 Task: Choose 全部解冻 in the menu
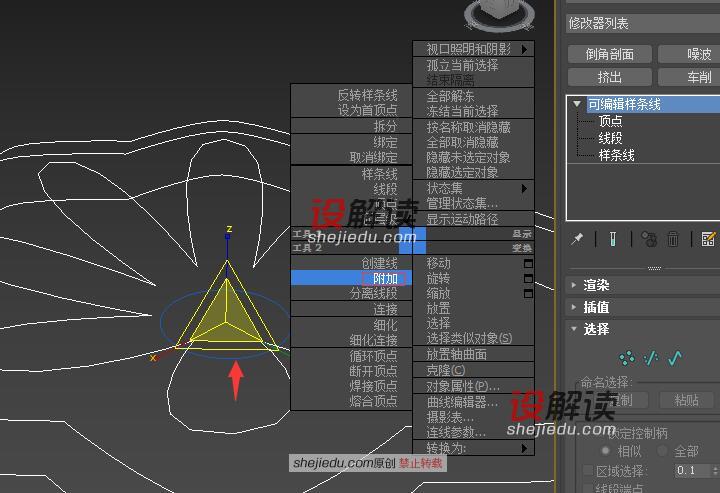coord(473,96)
